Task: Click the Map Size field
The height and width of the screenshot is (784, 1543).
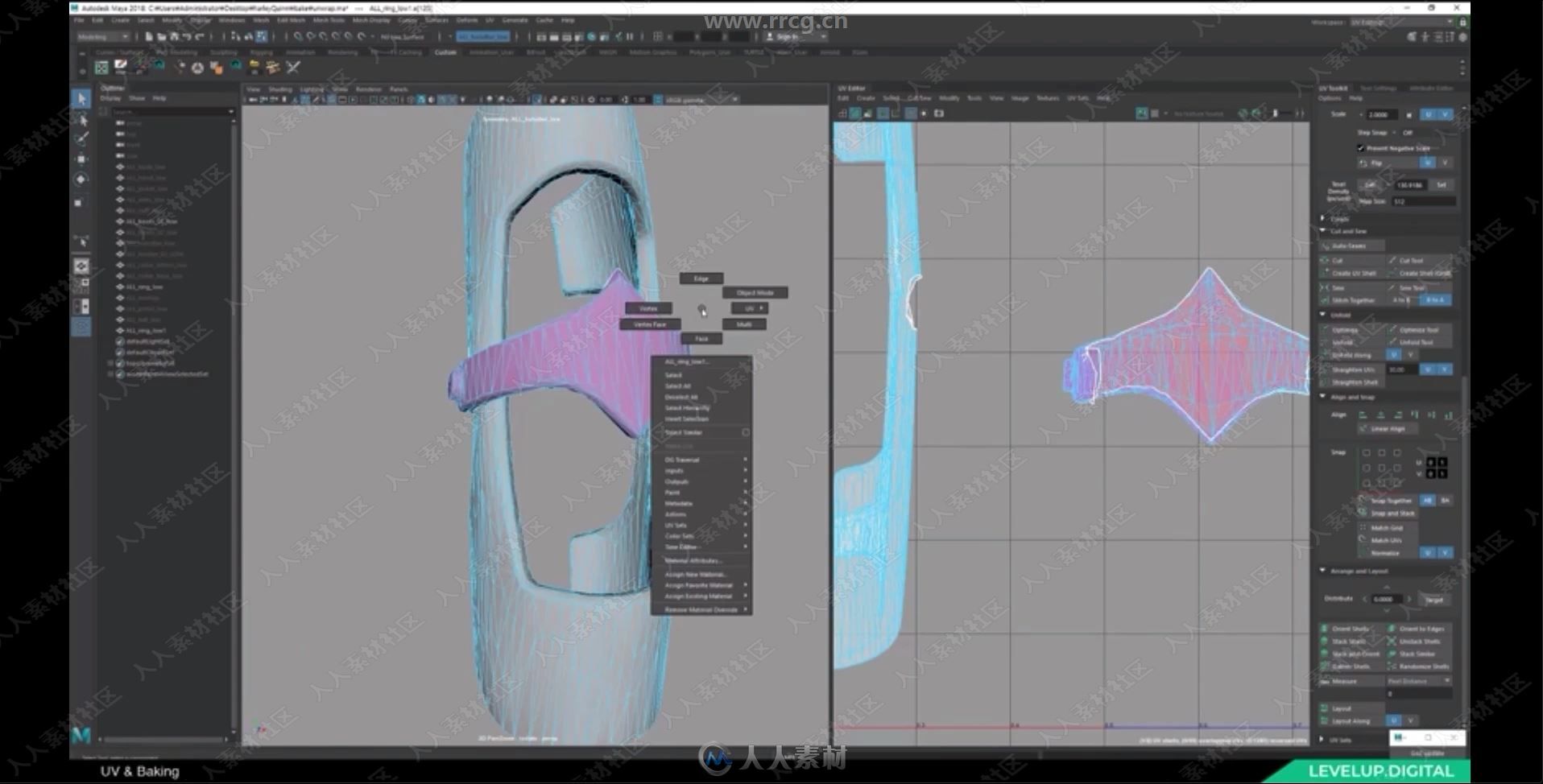Action: (x=1422, y=201)
